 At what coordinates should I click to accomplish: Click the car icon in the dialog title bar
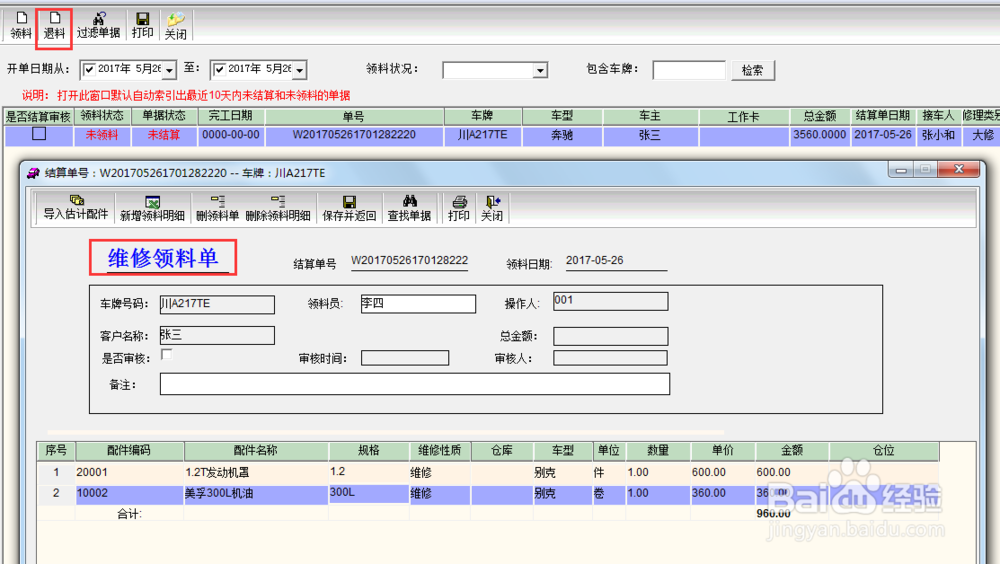tap(33, 173)
